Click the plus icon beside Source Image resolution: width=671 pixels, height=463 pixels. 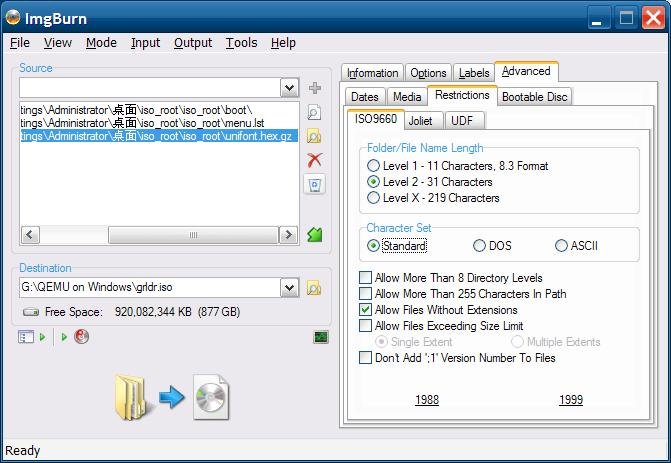[x=315, y=88]
